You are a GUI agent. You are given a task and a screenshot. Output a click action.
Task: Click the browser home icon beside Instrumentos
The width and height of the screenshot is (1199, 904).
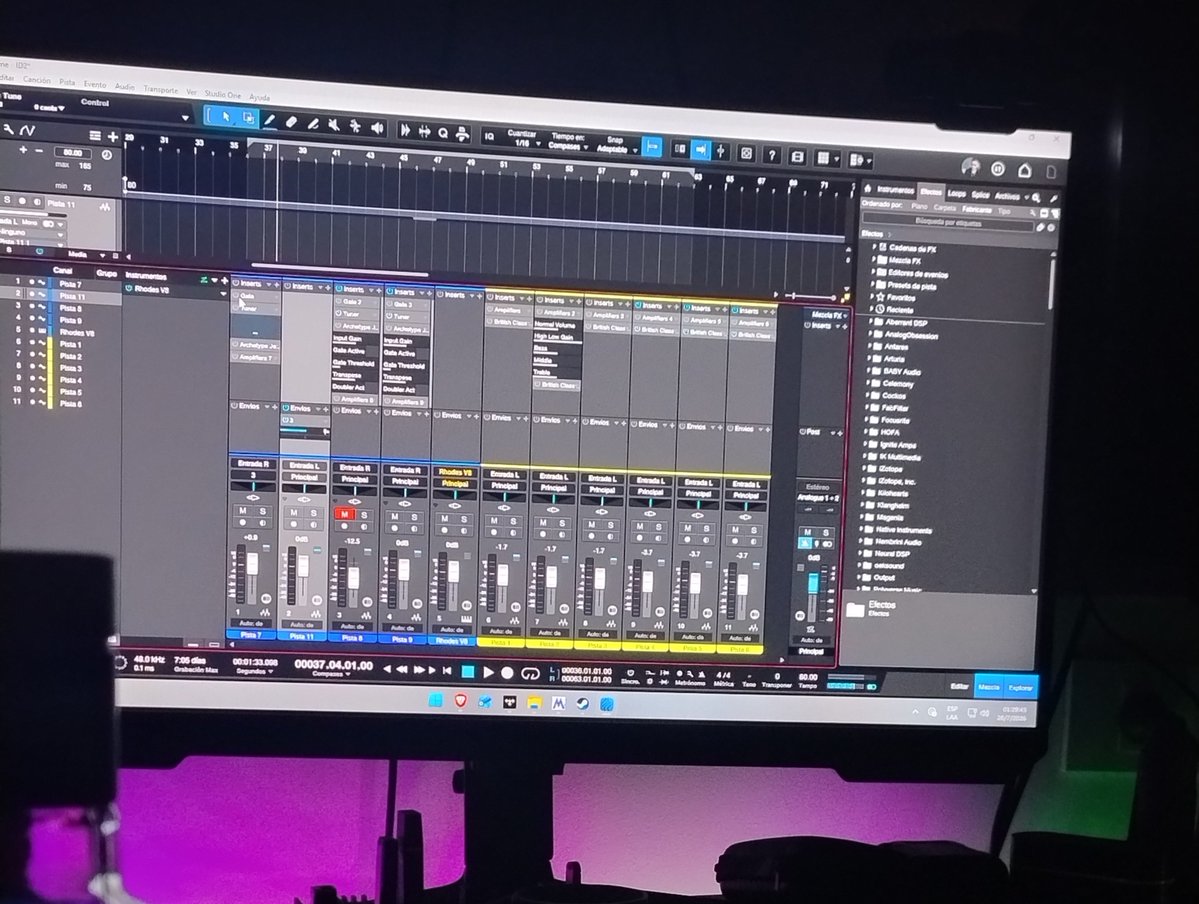click(869, 188)
